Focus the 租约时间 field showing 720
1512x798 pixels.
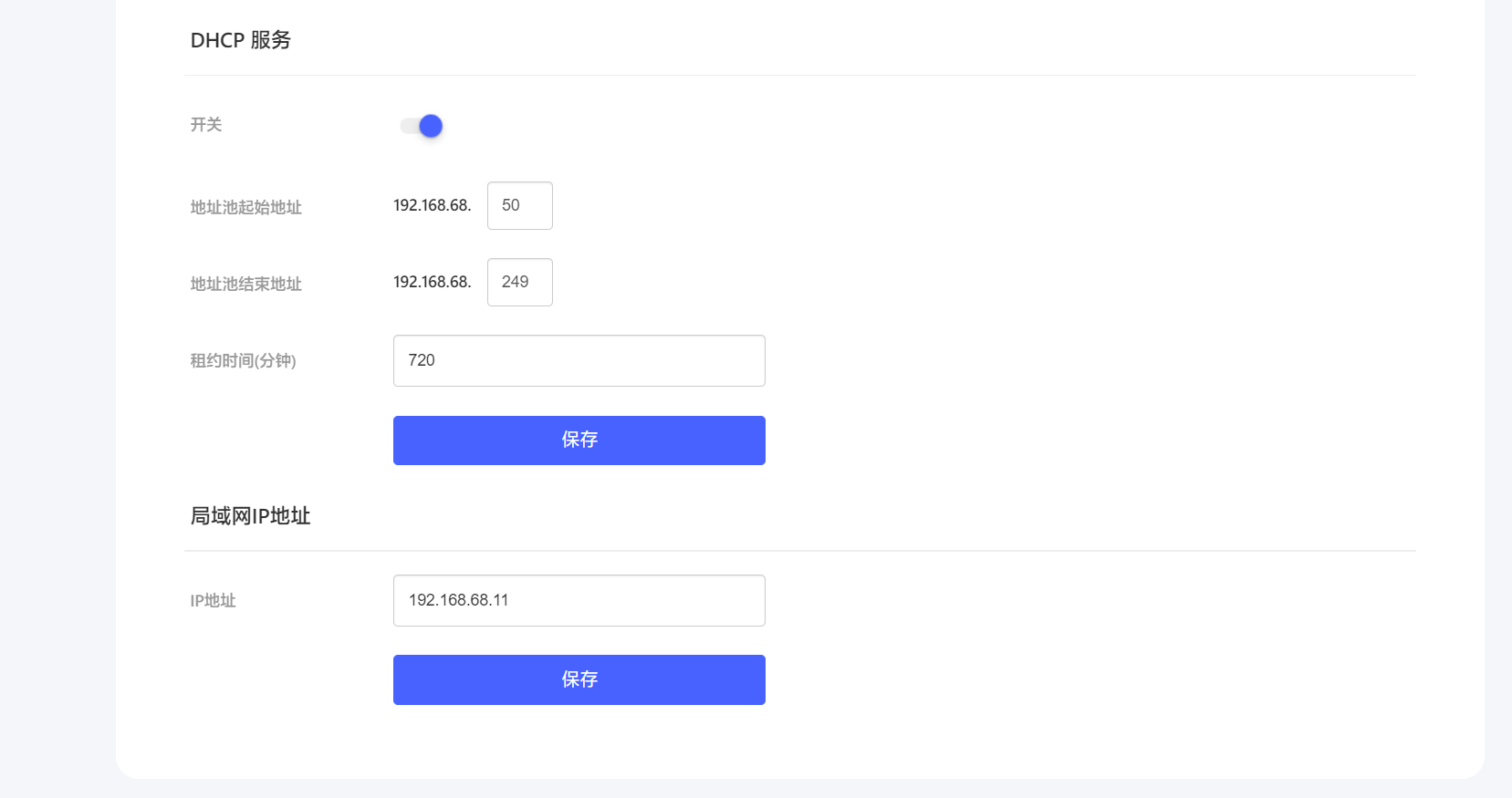click(579, 361)
